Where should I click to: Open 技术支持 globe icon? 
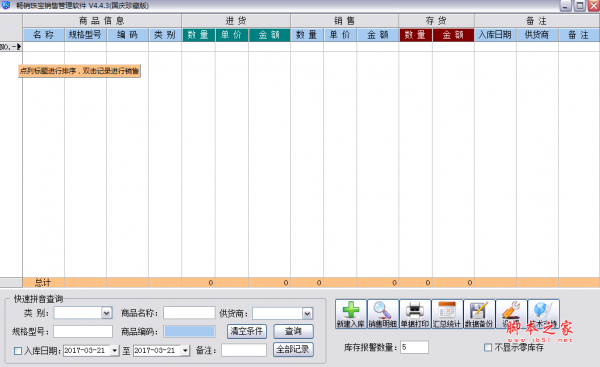(544, 314)
